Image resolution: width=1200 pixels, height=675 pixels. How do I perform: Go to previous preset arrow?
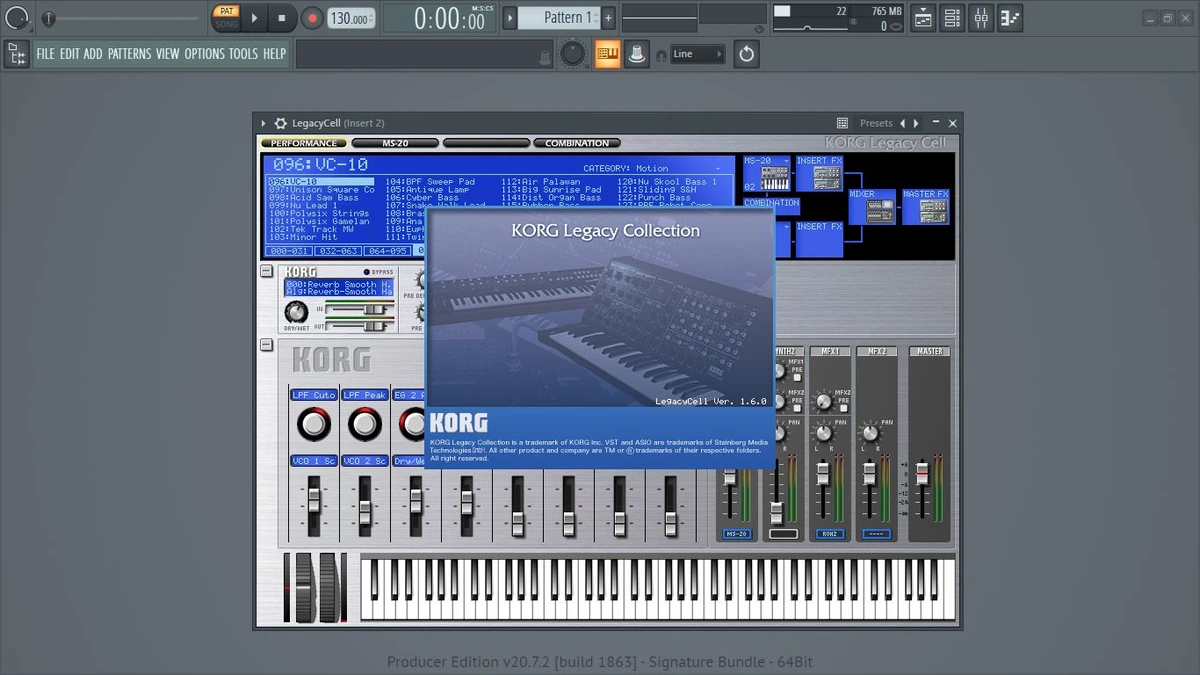(902, 123)
